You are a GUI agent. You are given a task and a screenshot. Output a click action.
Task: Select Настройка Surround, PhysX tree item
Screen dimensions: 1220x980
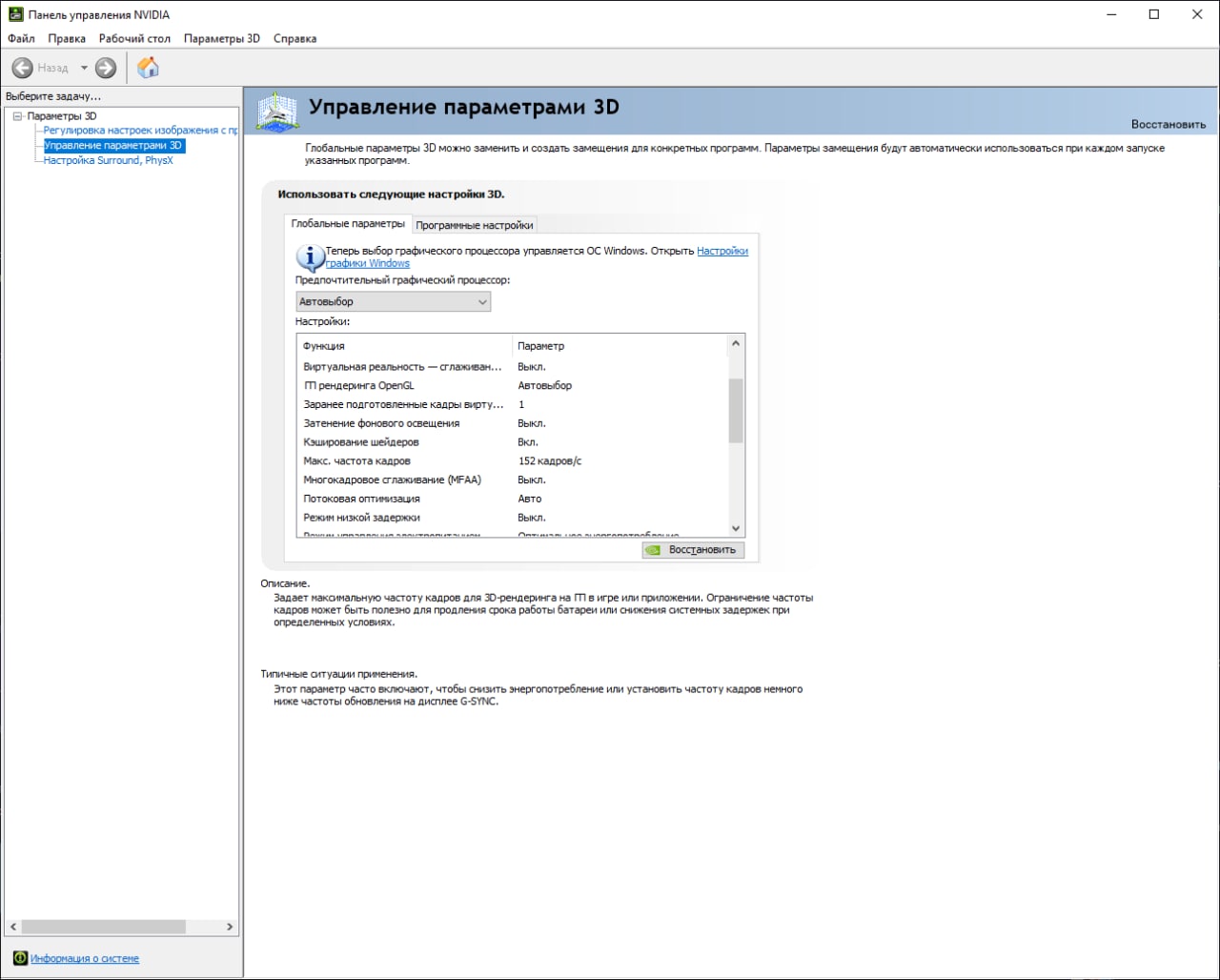tap(108, 160)
